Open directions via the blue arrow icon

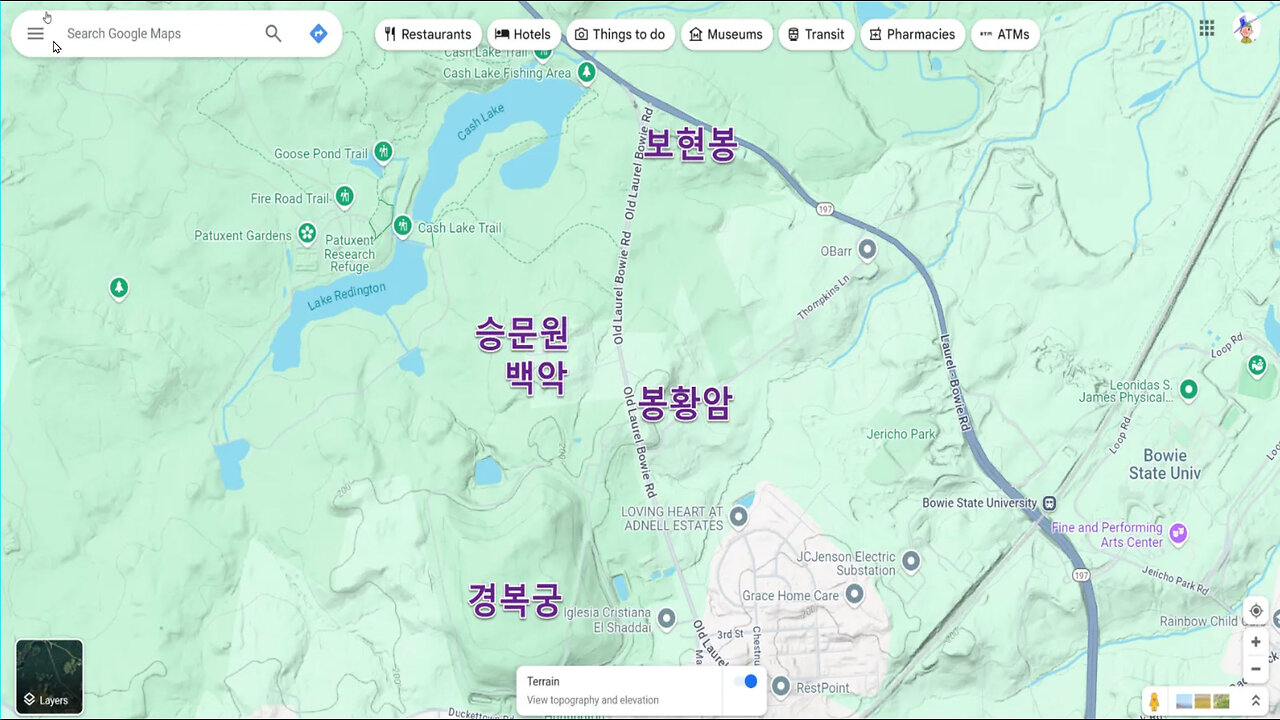[x=318, y=33]
